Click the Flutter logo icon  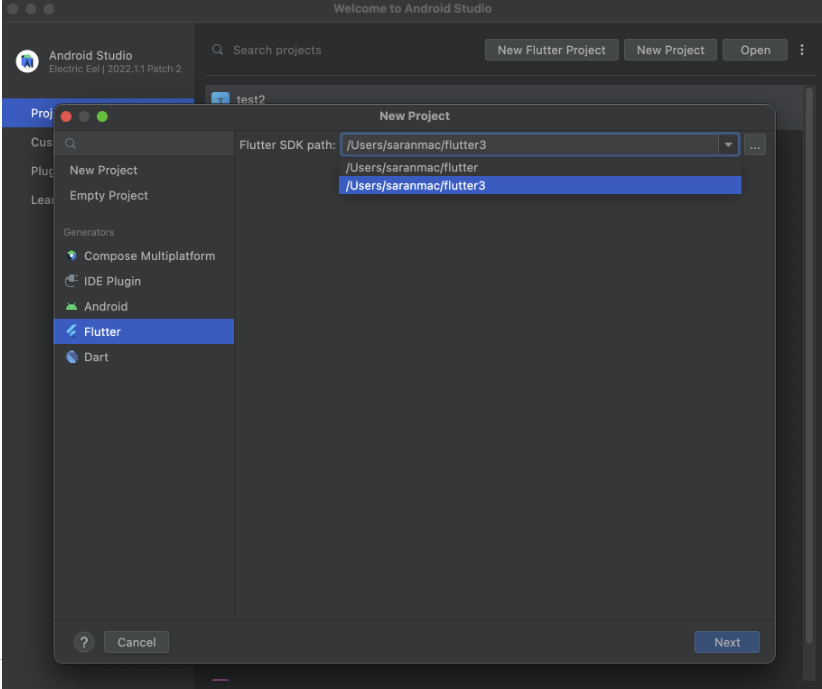(x=72, y=331)
